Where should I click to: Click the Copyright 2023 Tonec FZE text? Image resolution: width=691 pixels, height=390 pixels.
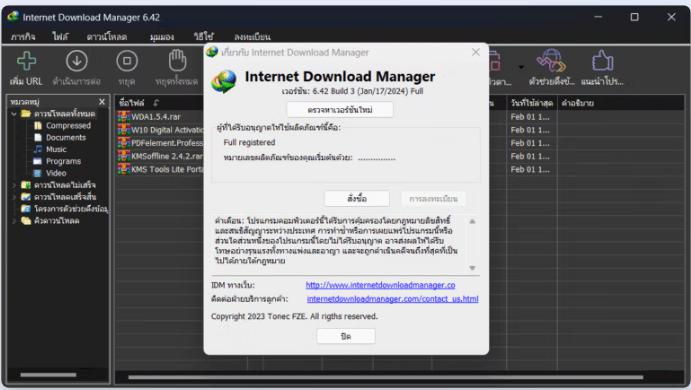tap(294, 316)
